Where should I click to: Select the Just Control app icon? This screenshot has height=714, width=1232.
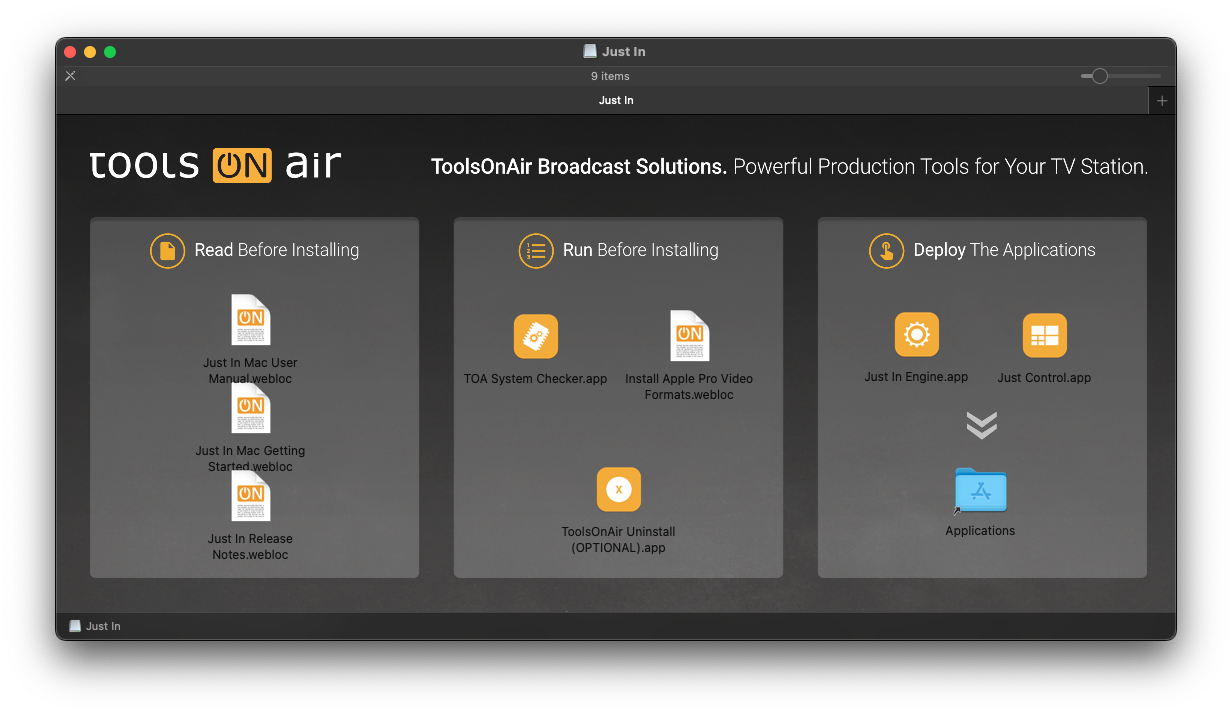pos(1045,335)
